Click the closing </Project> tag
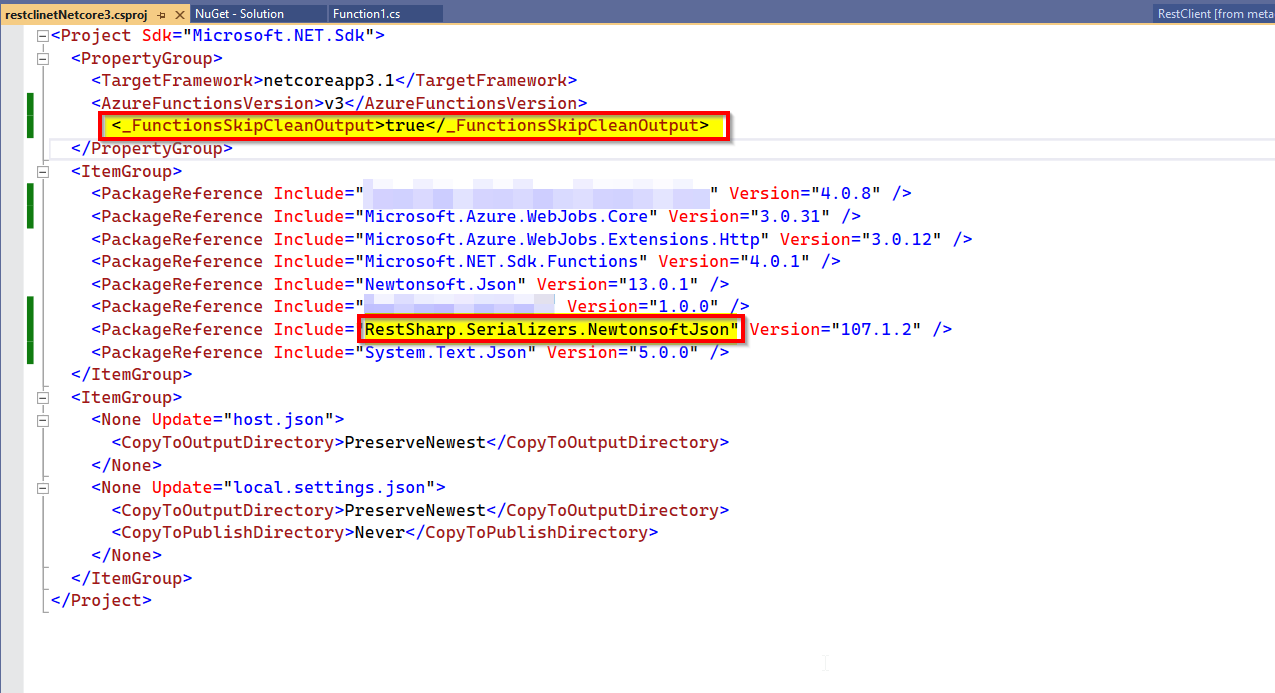The image size is (1275, 693). [101, 601]
